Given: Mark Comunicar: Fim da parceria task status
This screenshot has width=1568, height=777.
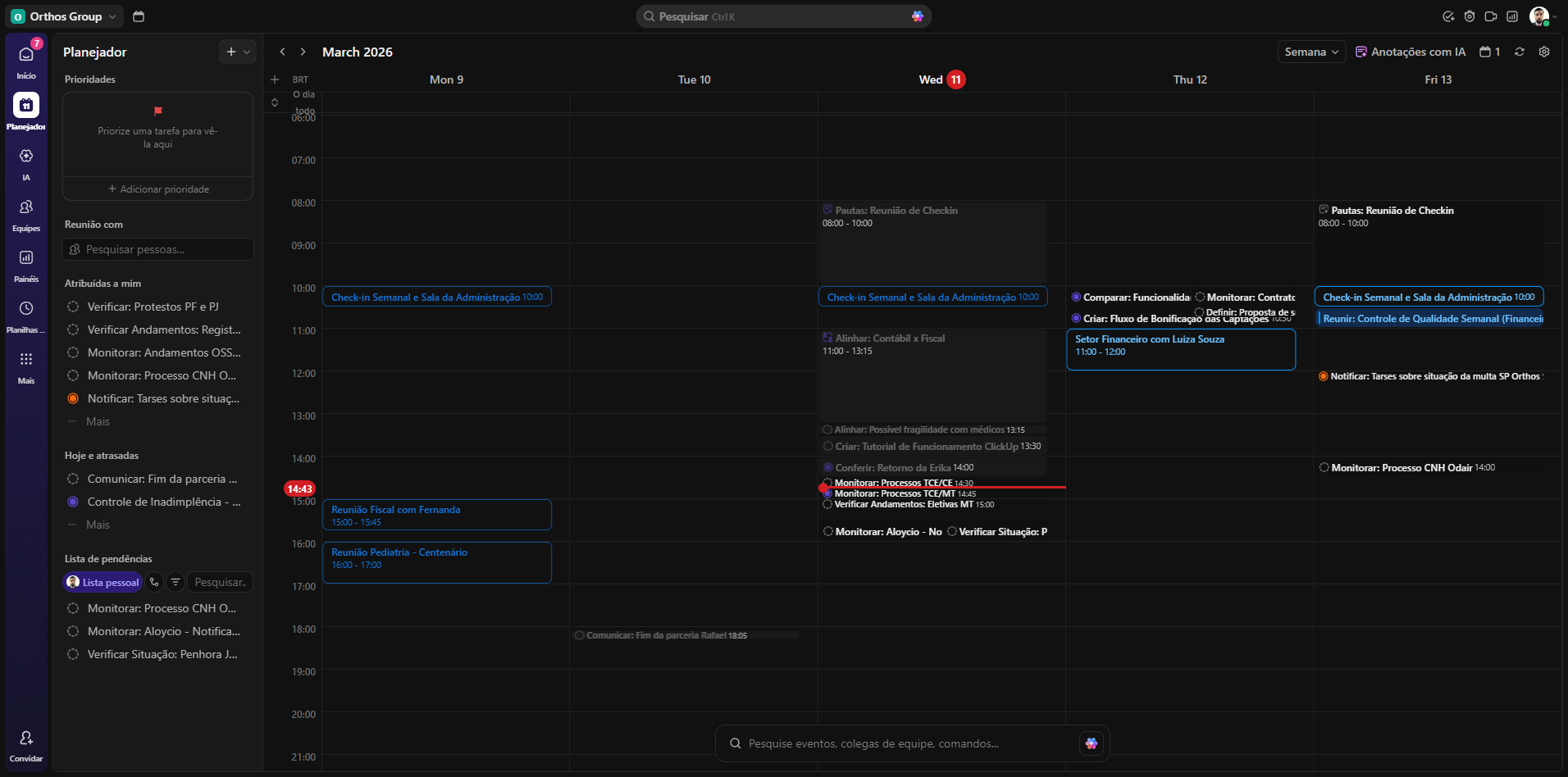Looking at the screenshot, I should click(73, 479).
